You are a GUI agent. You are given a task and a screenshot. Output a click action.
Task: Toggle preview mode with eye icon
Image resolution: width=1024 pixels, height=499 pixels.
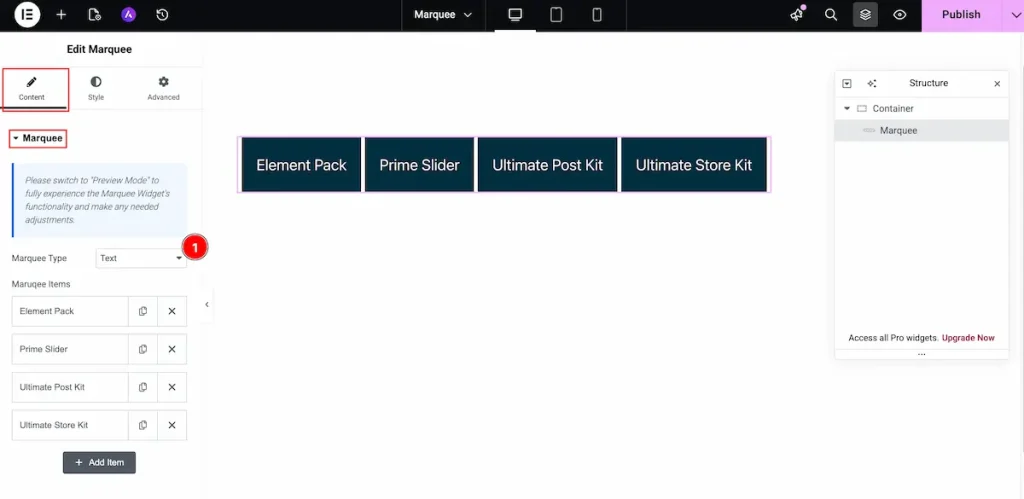pos(900,15)
